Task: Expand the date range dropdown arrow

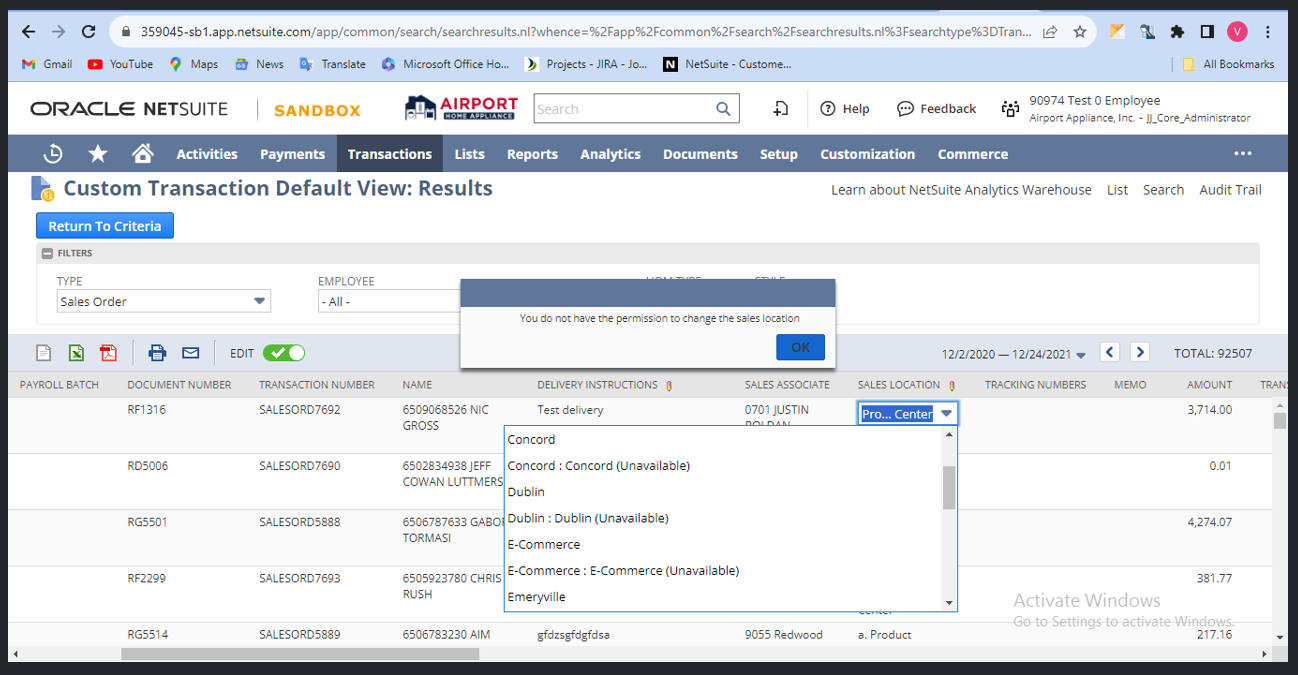Action: click(x=1080, y=355)
